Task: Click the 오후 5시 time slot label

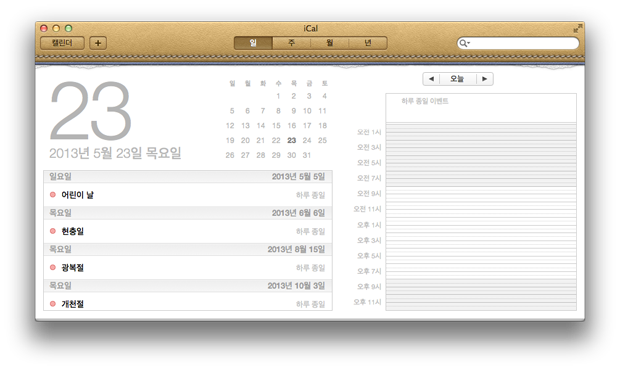Action: click(x=369, y=256)
